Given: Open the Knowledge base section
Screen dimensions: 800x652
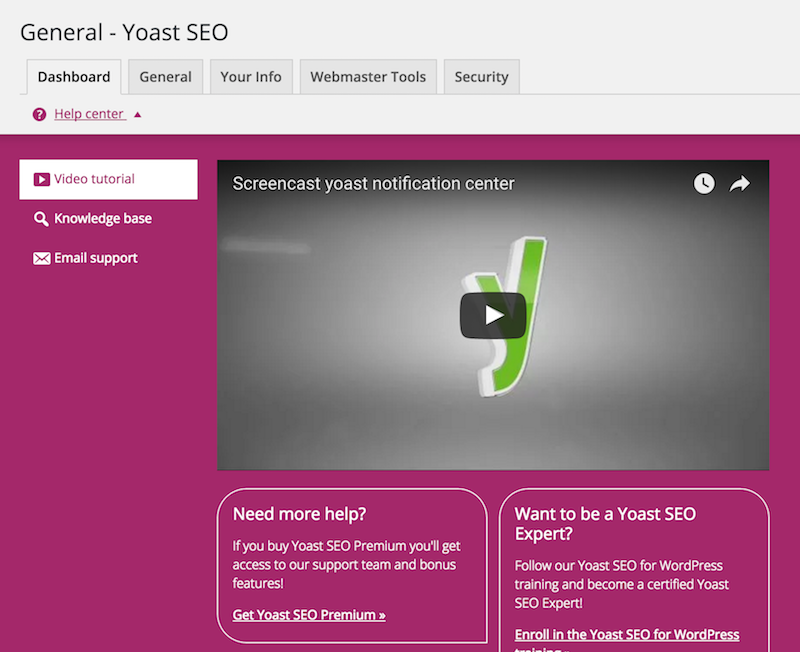Looking at the screenshot, I should click(93, 219).
